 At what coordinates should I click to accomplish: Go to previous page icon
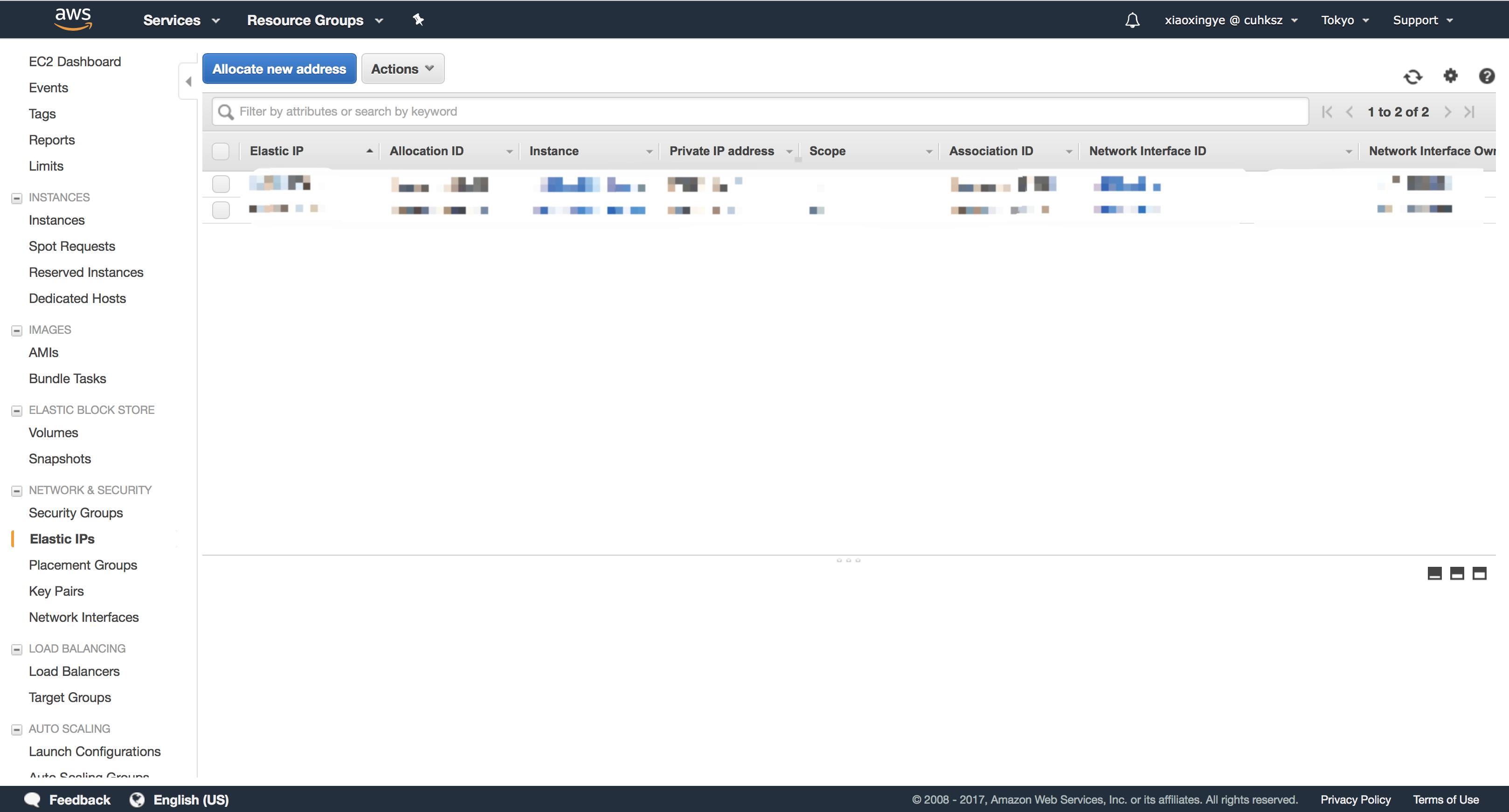coord(1349,112)
